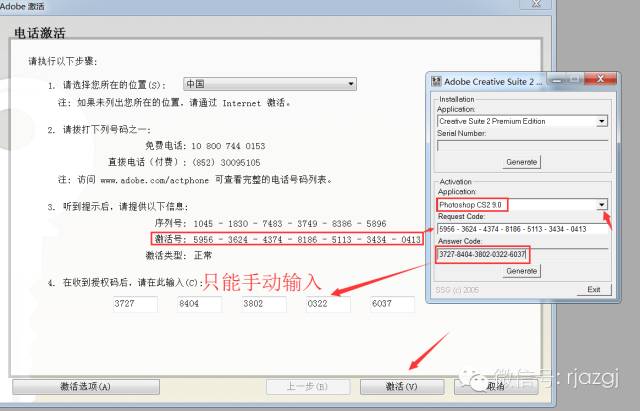This screenshot has width=640, height=411.
Task: Select the 激活号 activation number text in dialog
Action: click(287, 239)
